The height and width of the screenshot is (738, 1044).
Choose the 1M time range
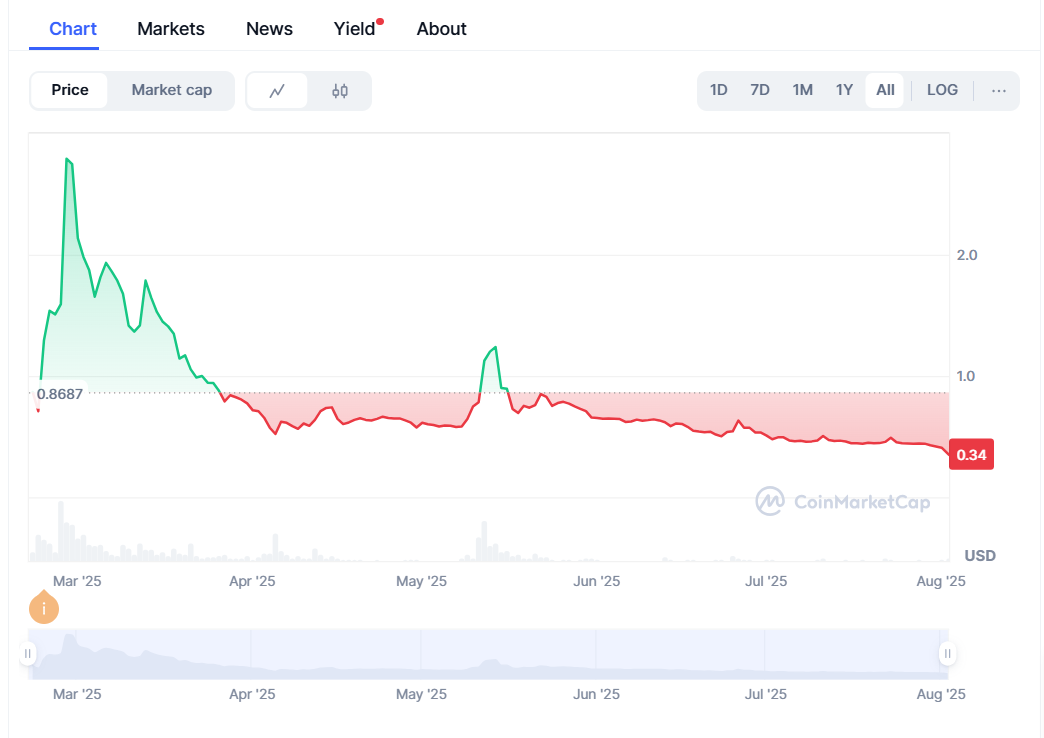point(802,90)
